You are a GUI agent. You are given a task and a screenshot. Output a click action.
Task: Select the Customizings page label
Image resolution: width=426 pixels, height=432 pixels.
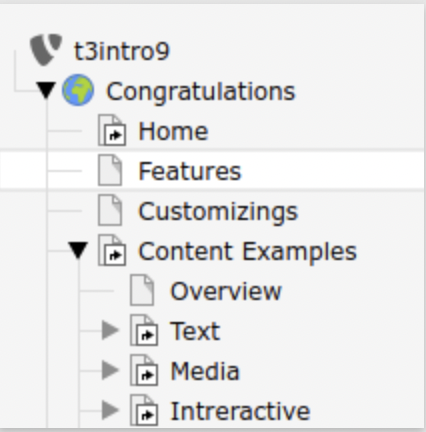click(218, 212)
